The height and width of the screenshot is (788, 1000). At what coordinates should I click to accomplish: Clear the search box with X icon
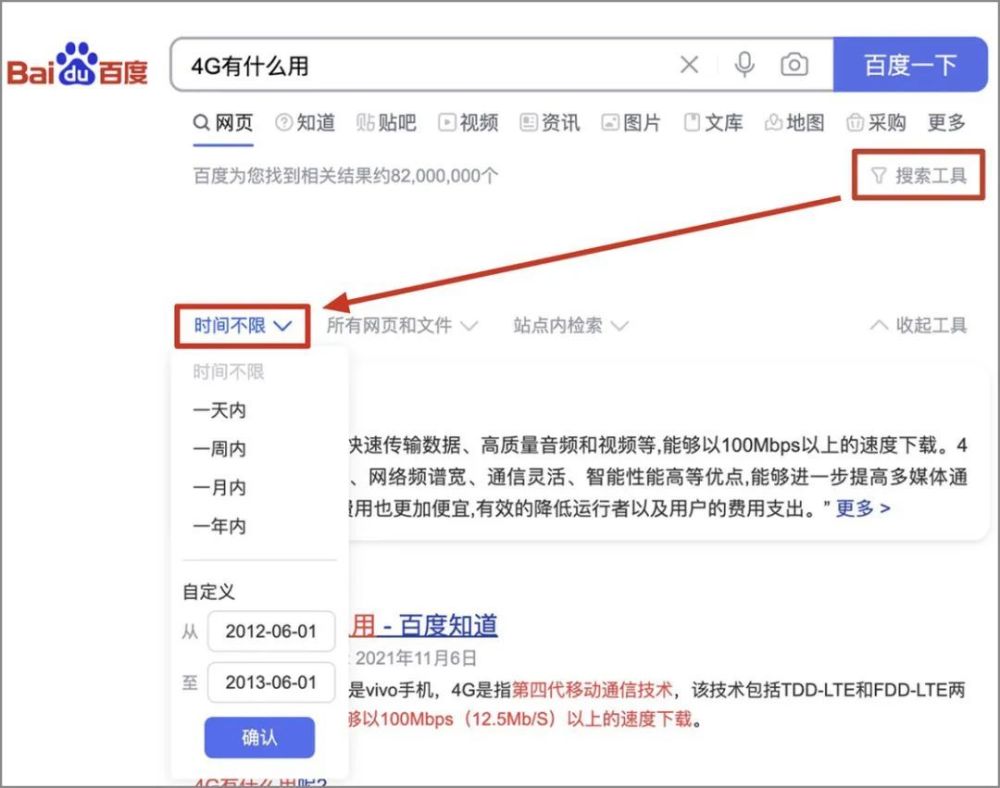(689, 64)
